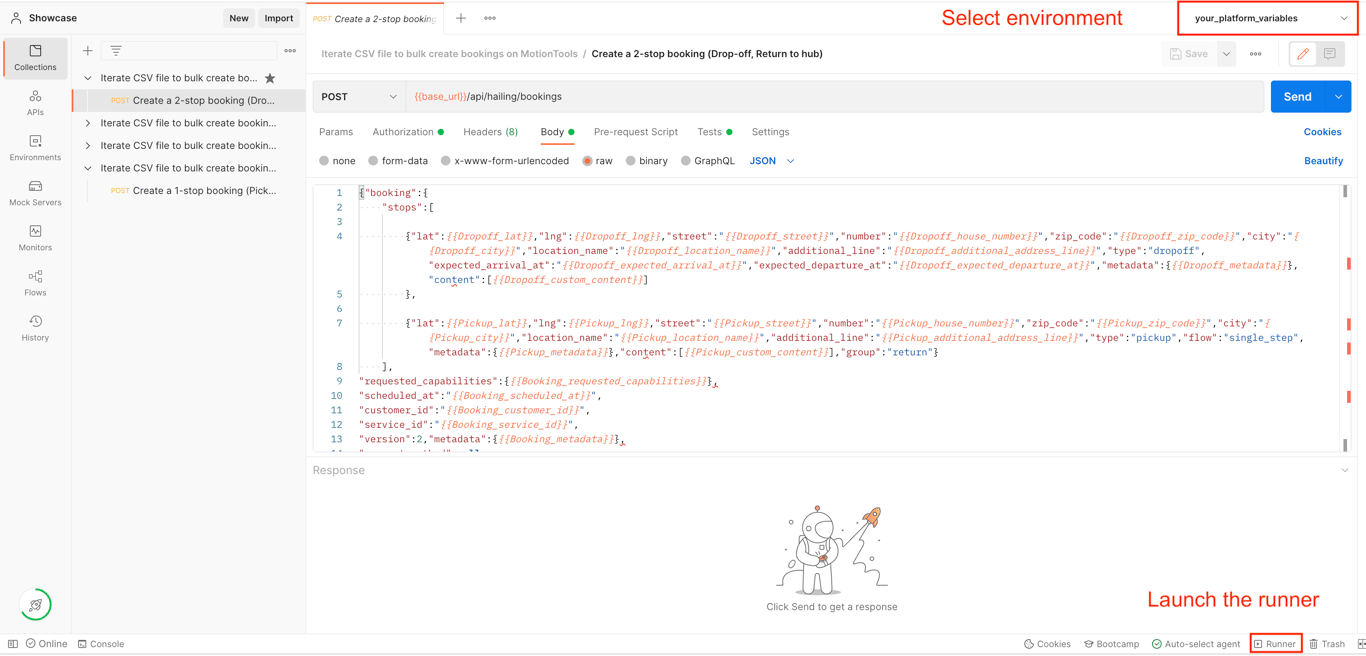The height and width of the screenshot is (656, 1366).
Task: Switch to the pencil edit mode icon
Action: tap(1303, 54)
